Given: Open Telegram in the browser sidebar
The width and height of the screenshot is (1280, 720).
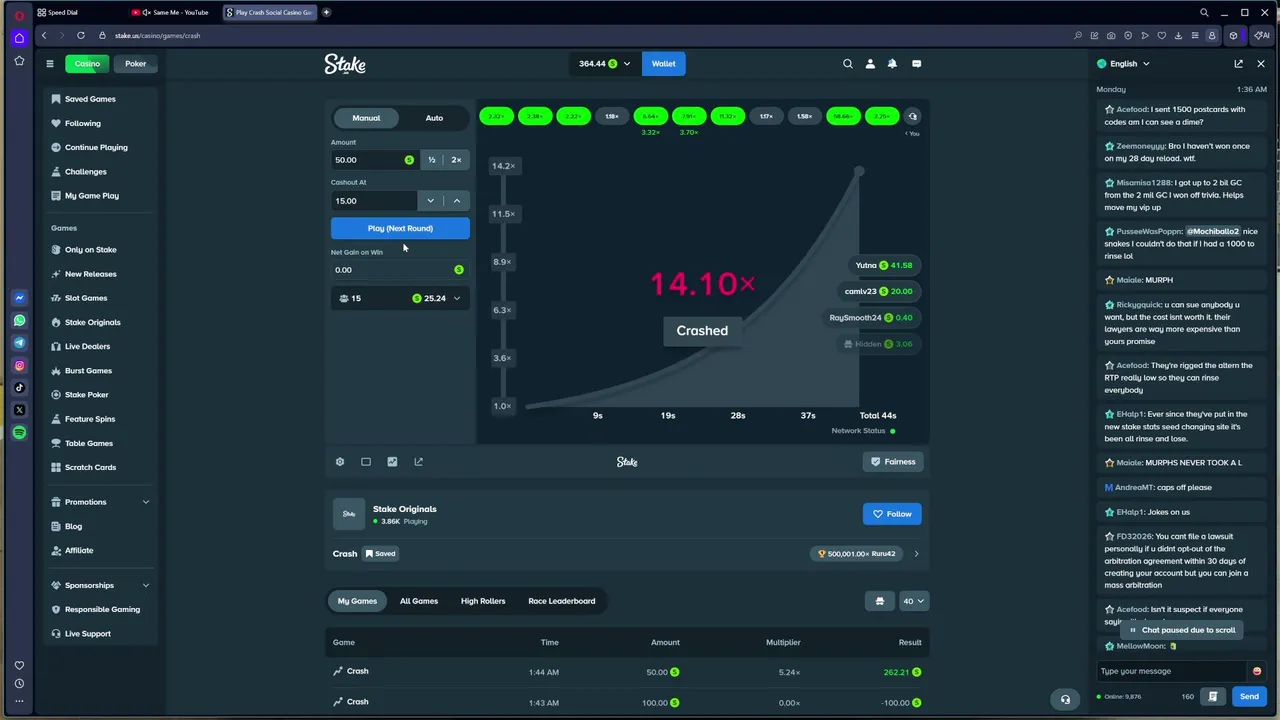Looking at the screenshot, I should pos(19,343).
